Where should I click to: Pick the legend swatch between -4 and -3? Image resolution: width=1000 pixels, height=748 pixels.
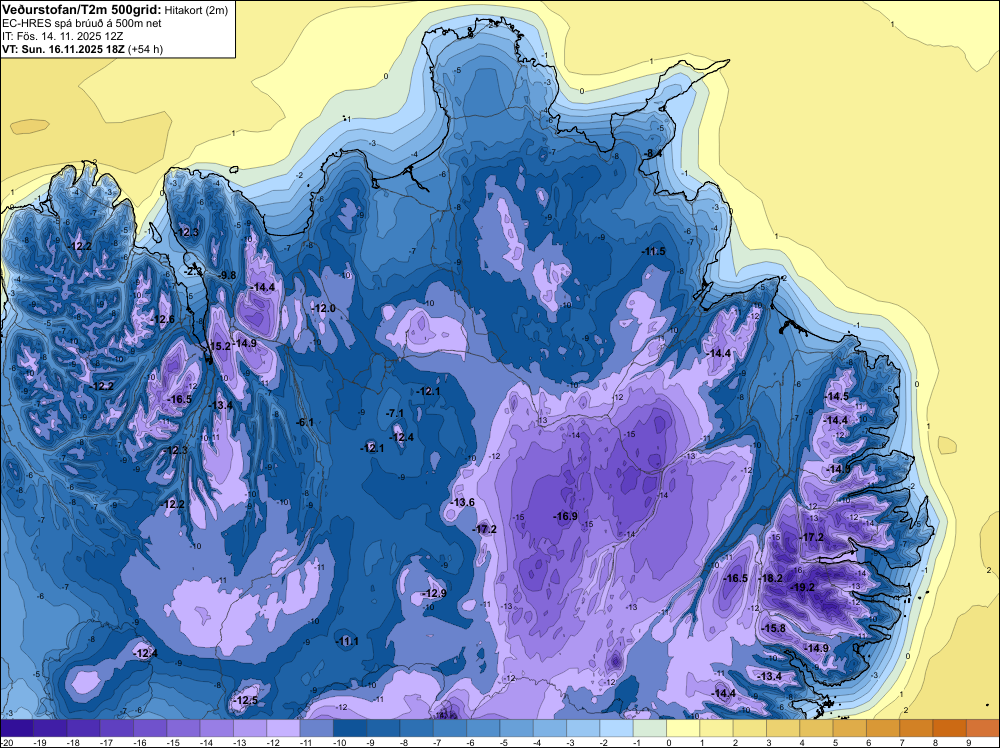550,728
